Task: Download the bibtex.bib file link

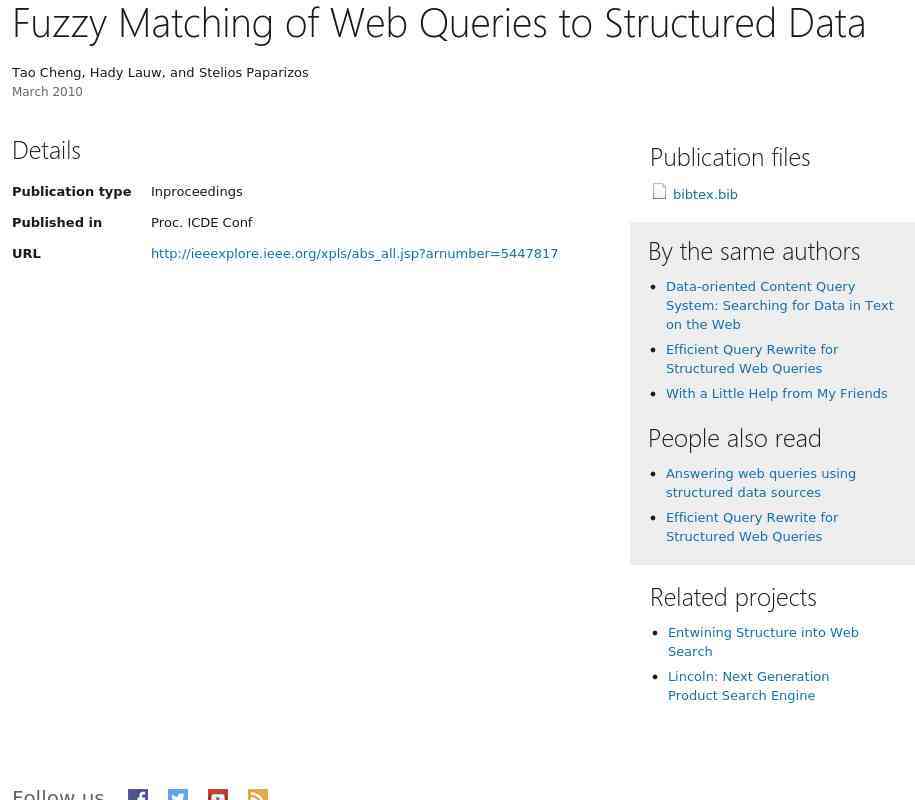Action: (705, 195)
